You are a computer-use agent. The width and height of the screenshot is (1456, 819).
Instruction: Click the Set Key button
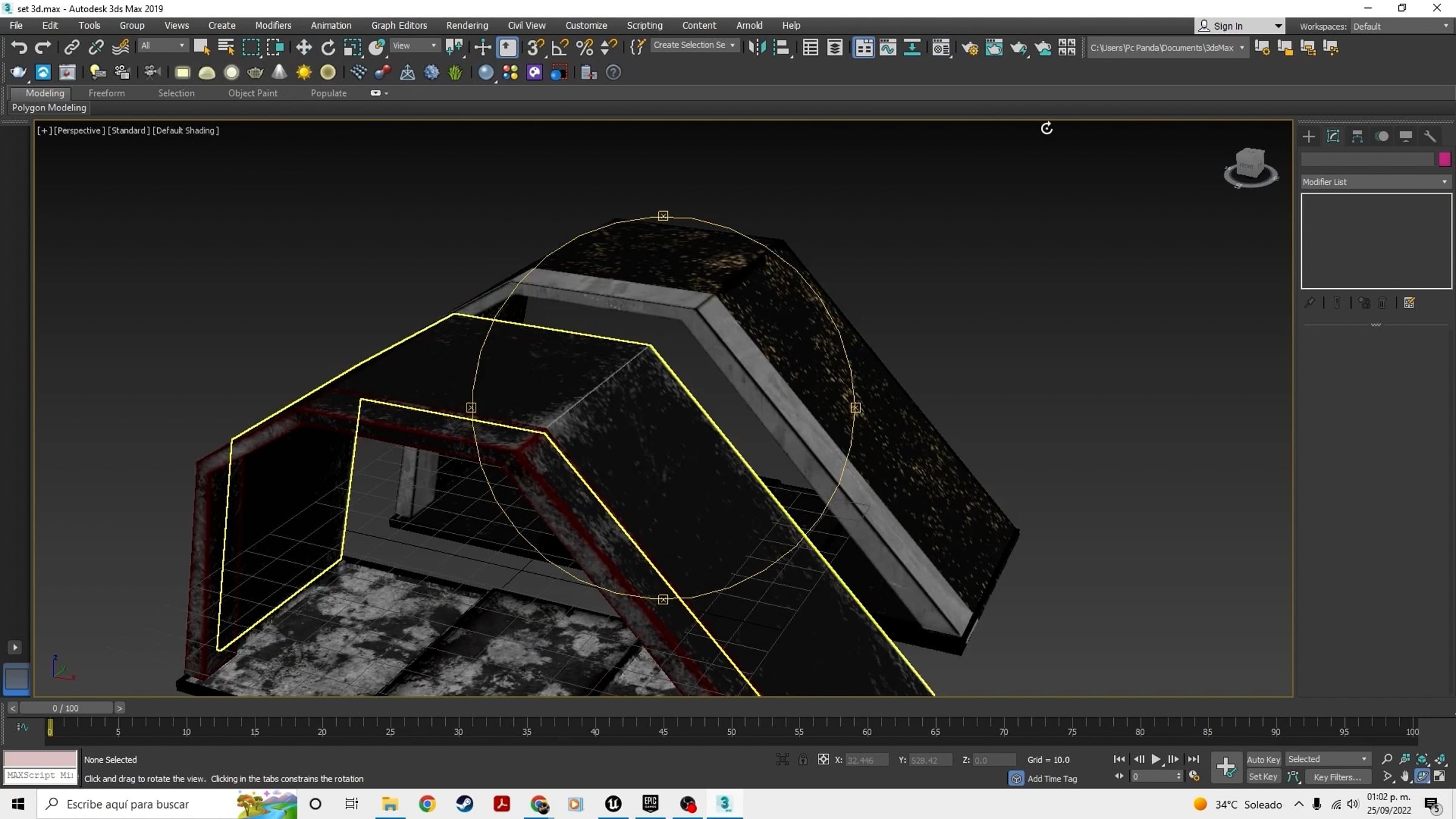coord(1263,777)
